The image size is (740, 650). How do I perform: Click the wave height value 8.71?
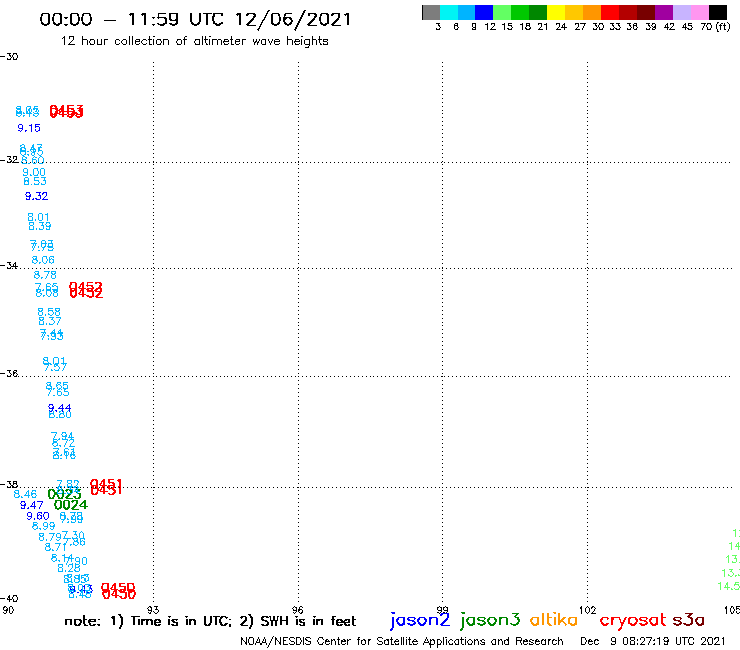pyautogui.click(x=56, y=548)
